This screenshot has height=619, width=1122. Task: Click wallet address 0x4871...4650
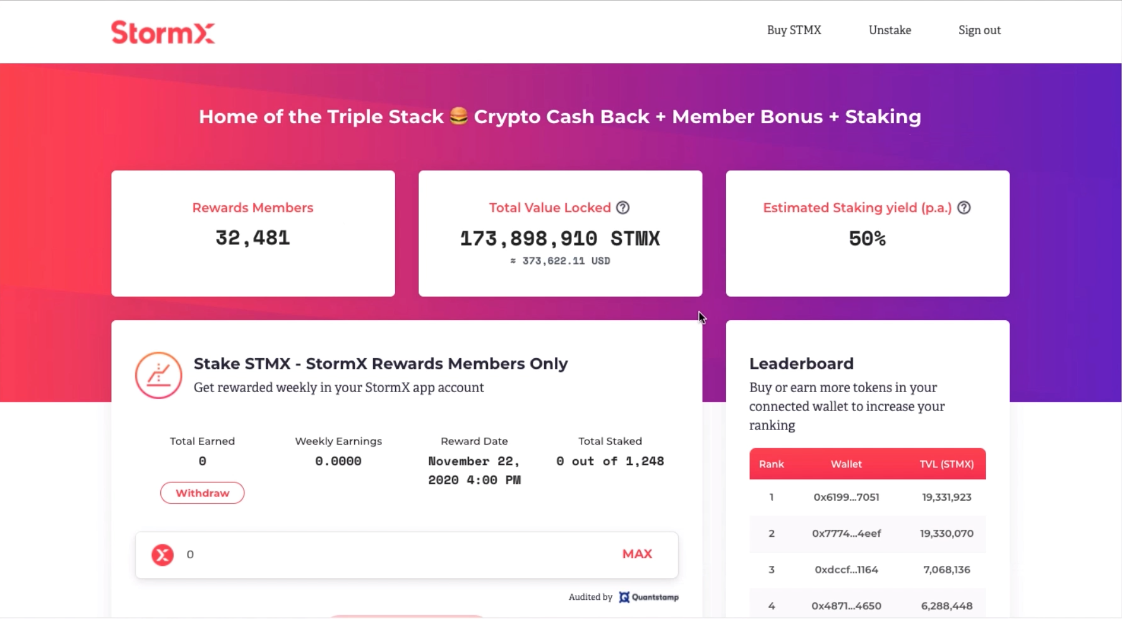pos(847,606)
